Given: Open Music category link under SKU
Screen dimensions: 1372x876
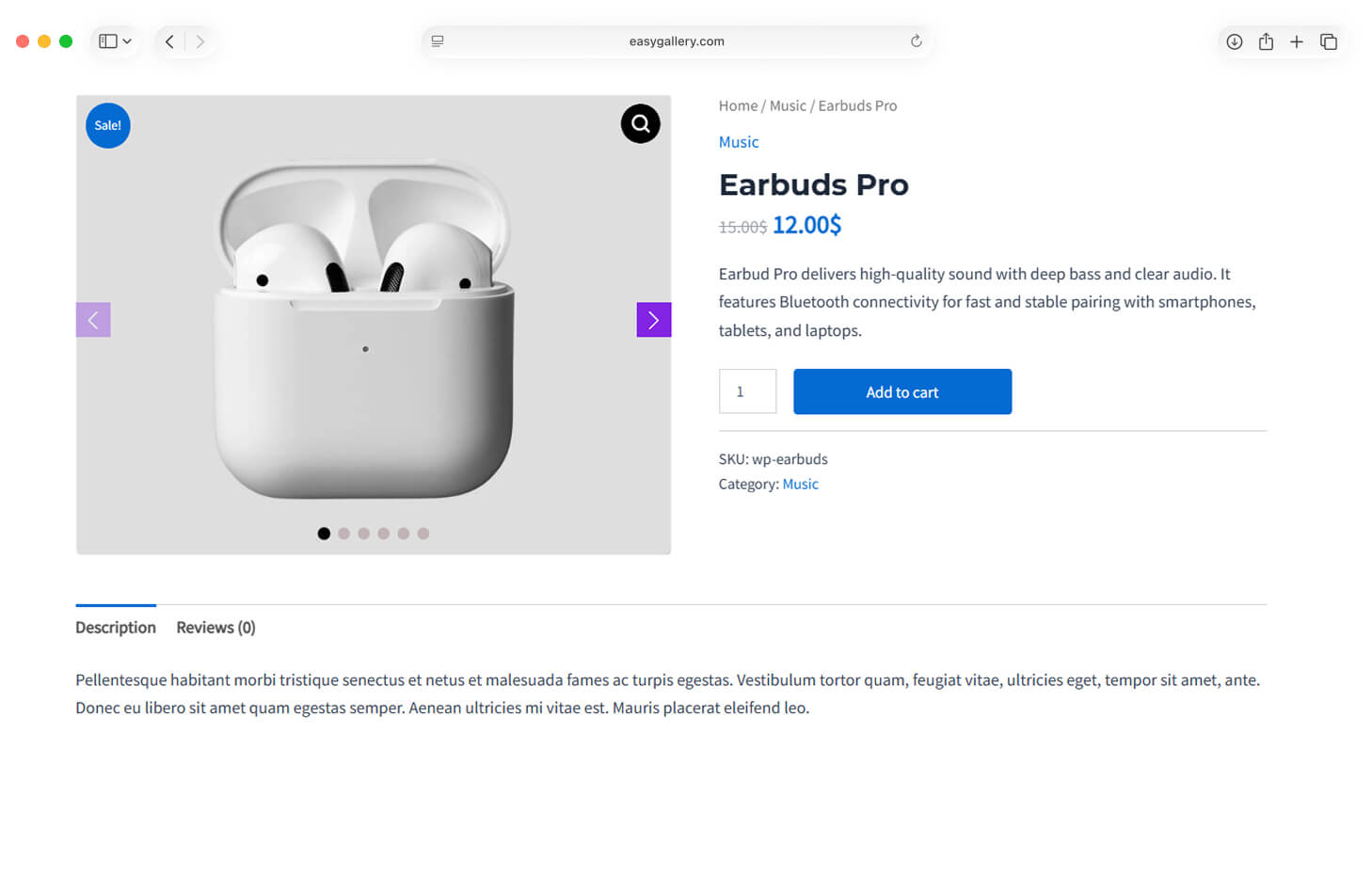Looking at the screenshot, I should (x=800, y=485).
